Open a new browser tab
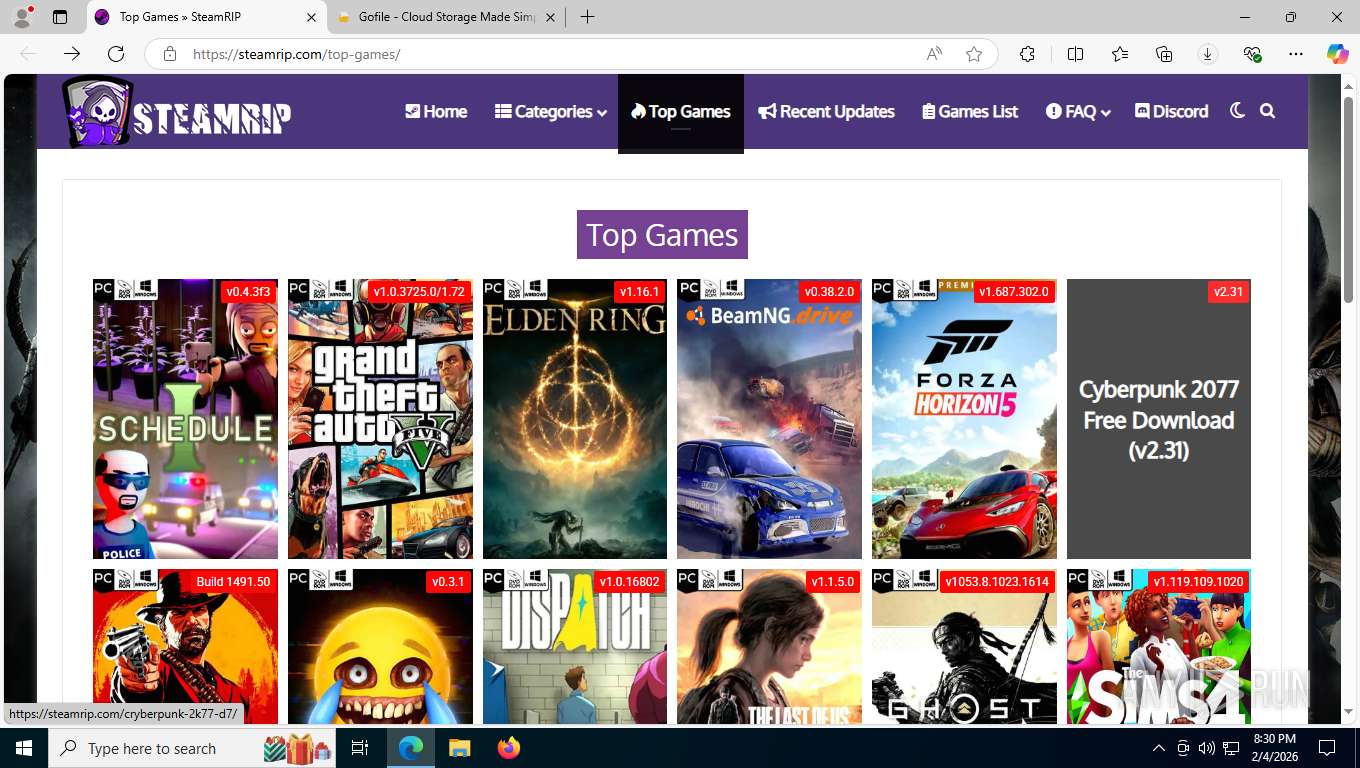 click(x=588, y=17)
